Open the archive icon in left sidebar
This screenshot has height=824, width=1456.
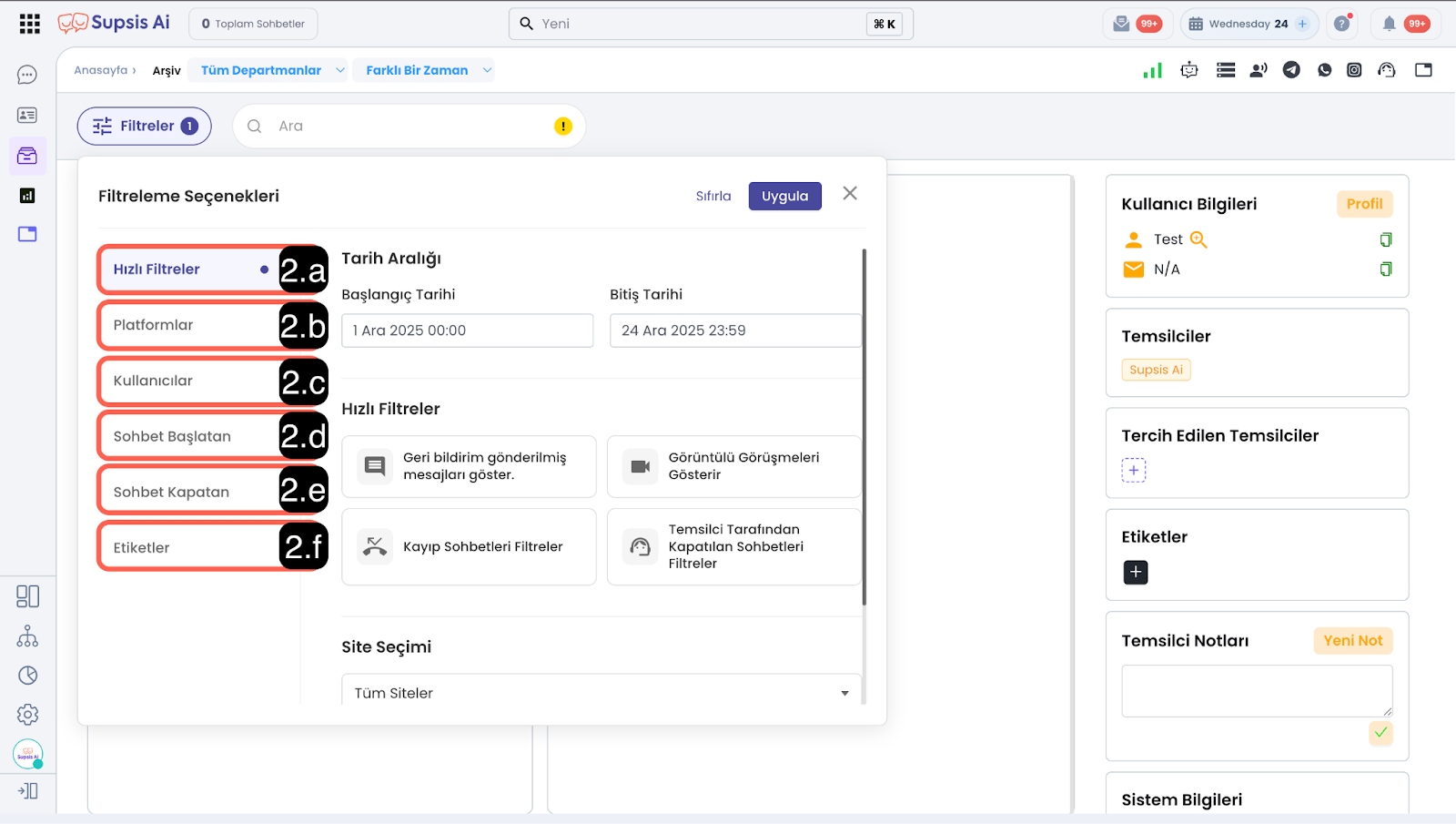tap(27, 156)
